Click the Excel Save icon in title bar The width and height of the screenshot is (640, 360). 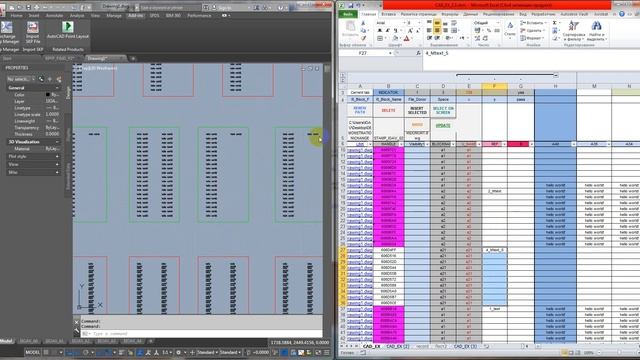(x=351, y=5)
